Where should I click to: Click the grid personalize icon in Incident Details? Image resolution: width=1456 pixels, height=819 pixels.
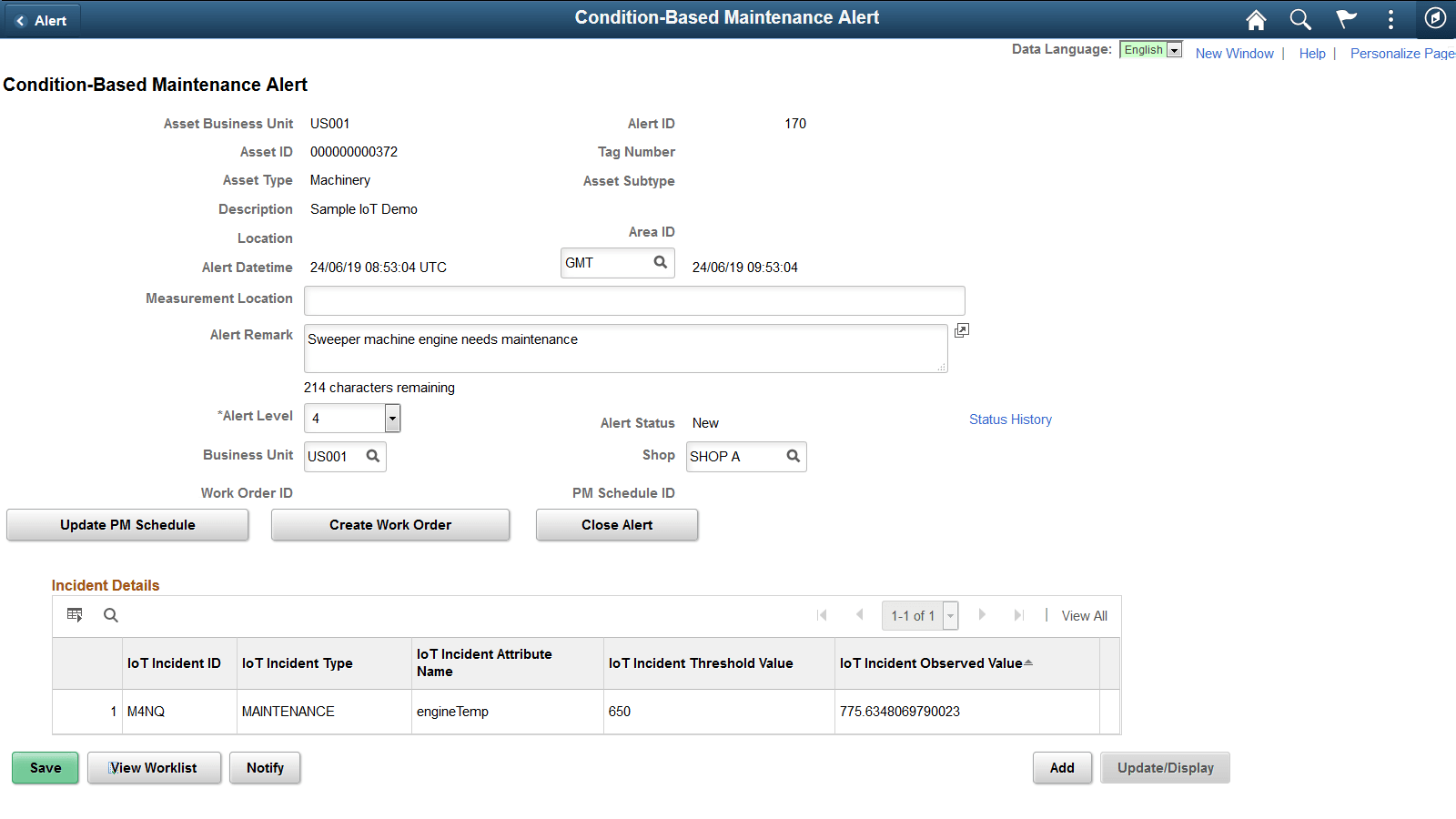pos(75,614)
